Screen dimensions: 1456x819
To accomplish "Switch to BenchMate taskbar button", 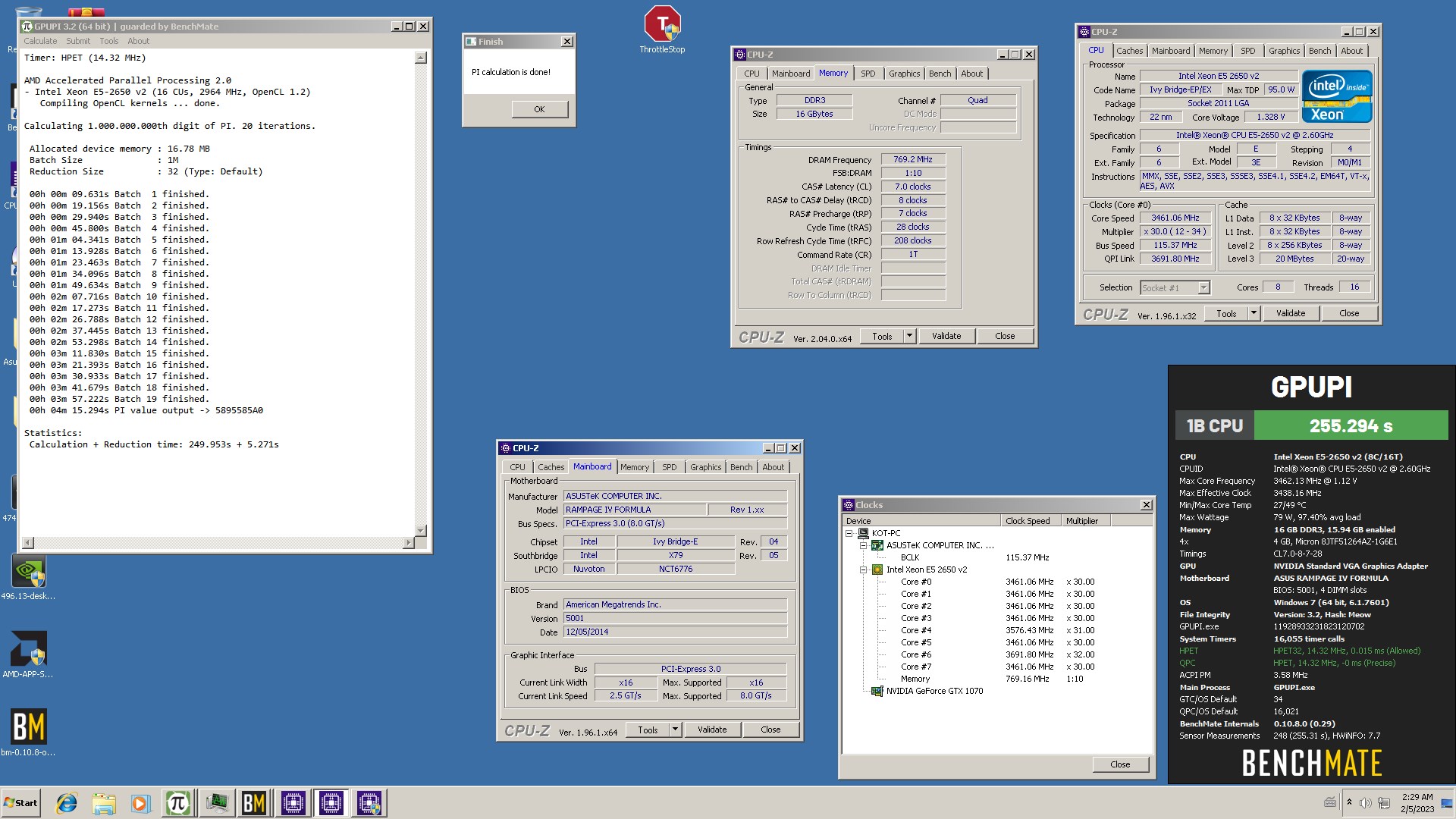I will [x=254, y=803].
